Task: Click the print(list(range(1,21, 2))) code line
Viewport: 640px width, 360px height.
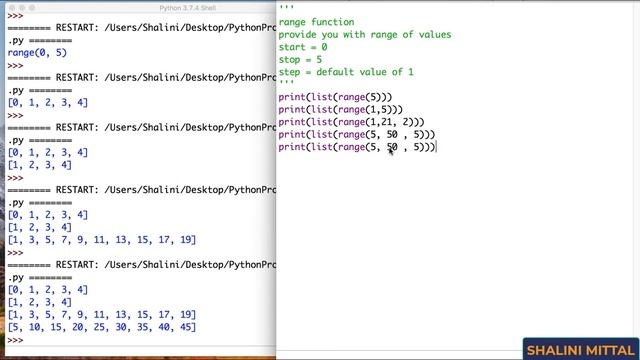Action: pyautogui.click(x=351, y=122)
